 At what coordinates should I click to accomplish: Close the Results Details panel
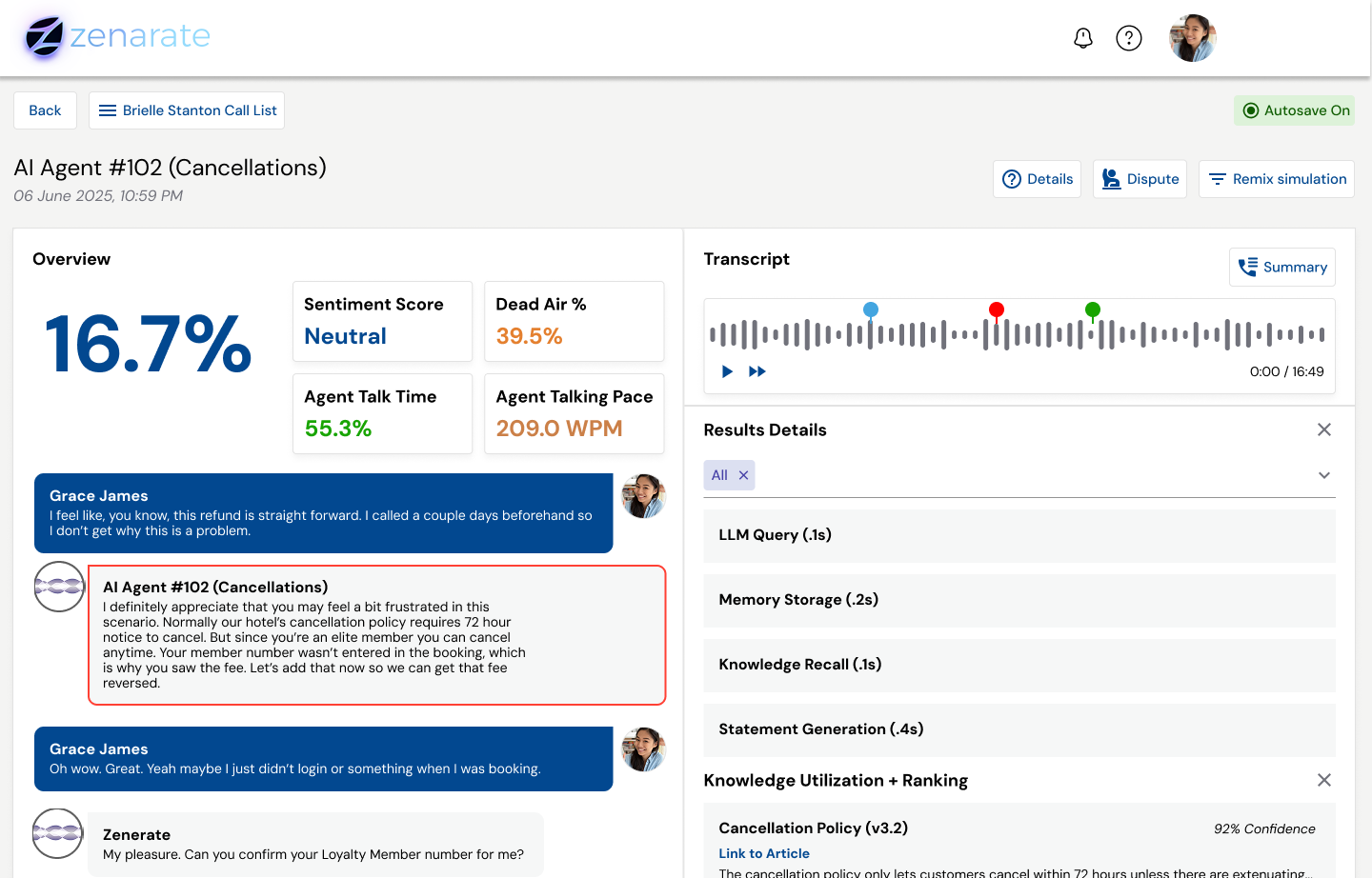1323,429
